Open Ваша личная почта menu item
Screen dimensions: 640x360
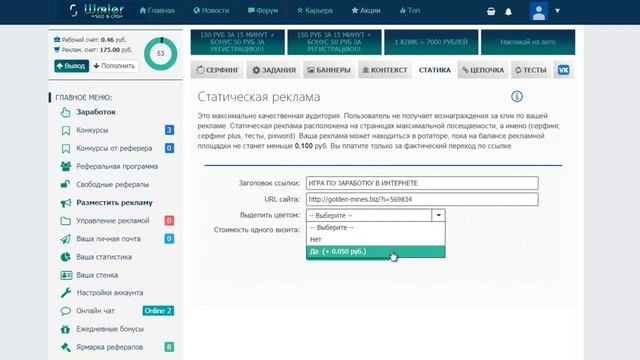109,239
